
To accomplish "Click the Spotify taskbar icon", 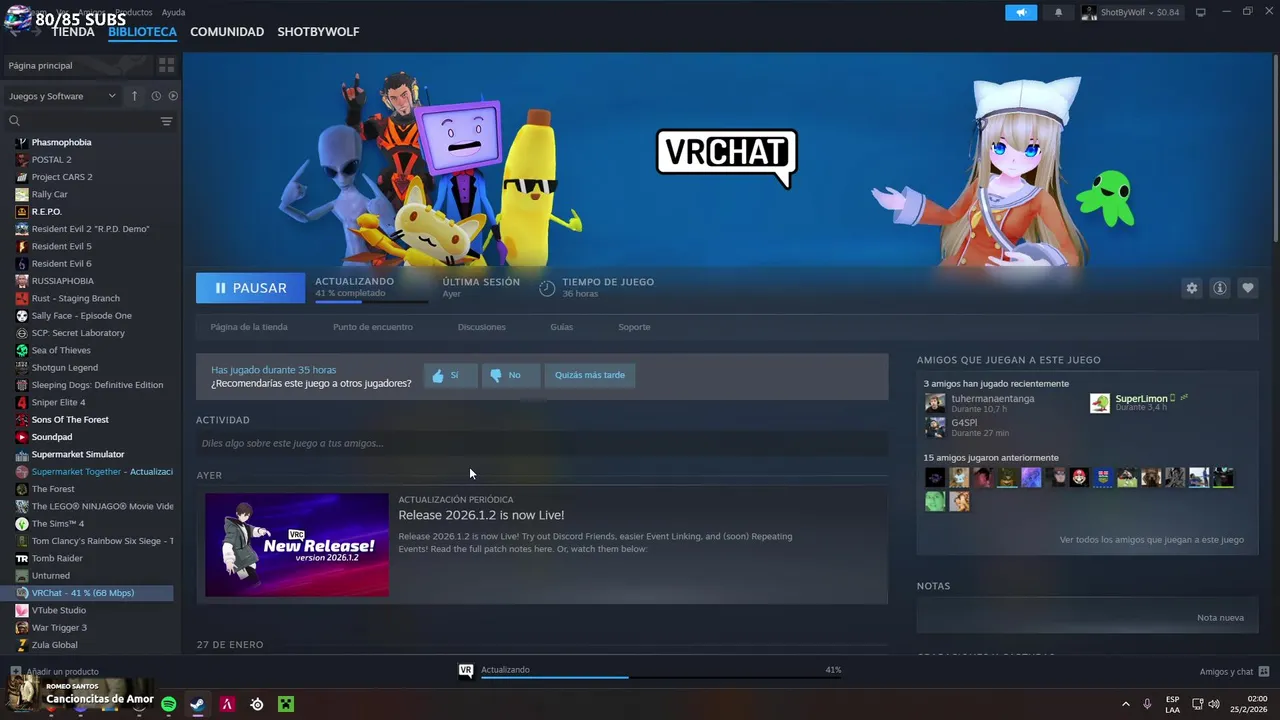I will [x=169, y=704].
